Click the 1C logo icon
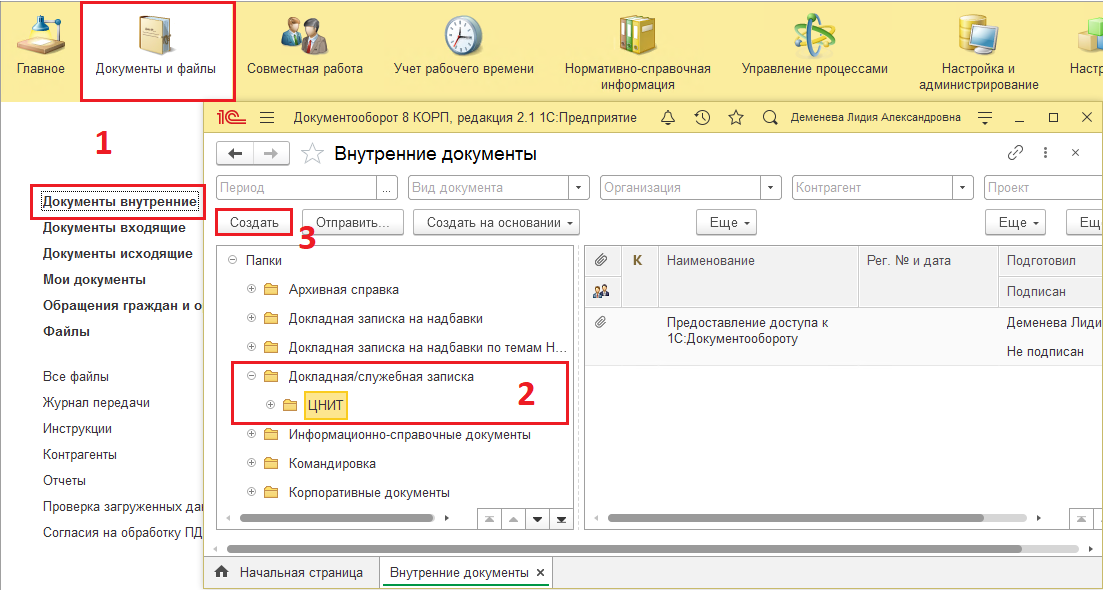Image resolution: width=1103 pixels, height=590 pixels. (x=231, y=117)
